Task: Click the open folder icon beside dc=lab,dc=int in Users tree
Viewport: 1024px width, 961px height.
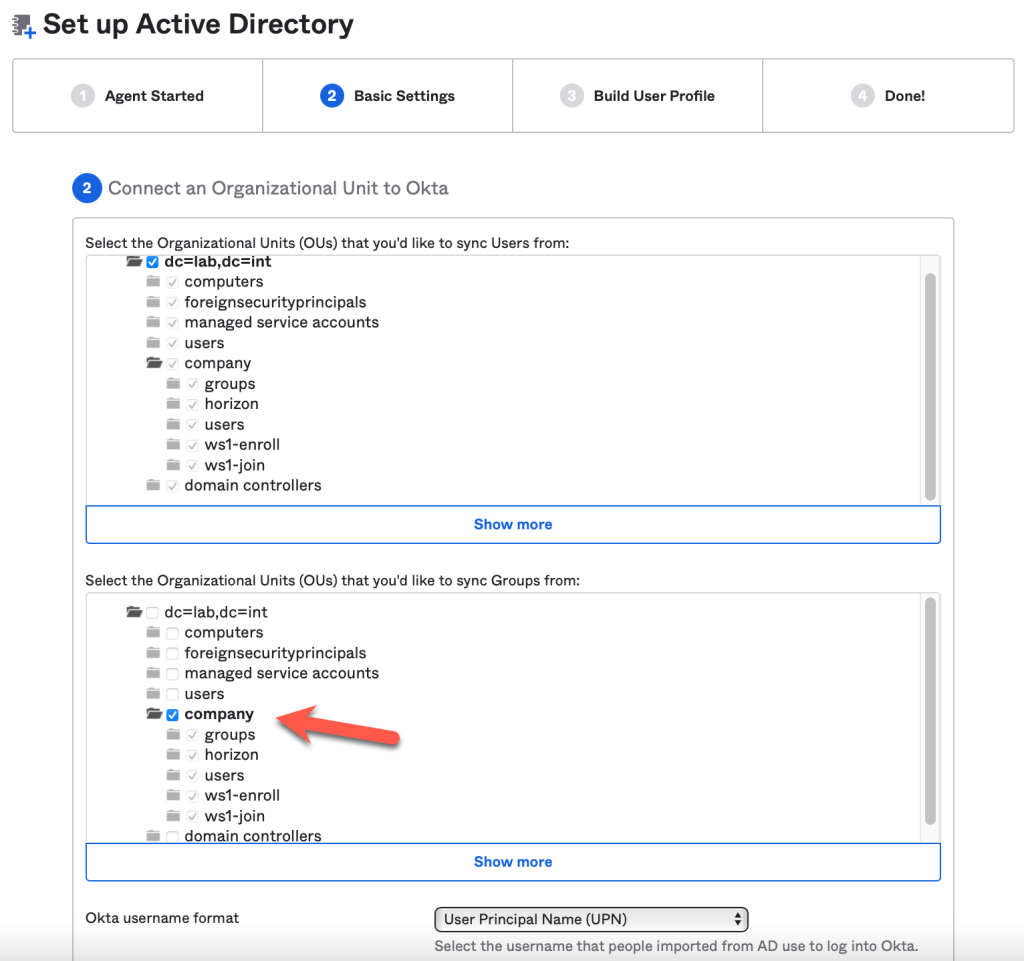Action: [134, 262]
